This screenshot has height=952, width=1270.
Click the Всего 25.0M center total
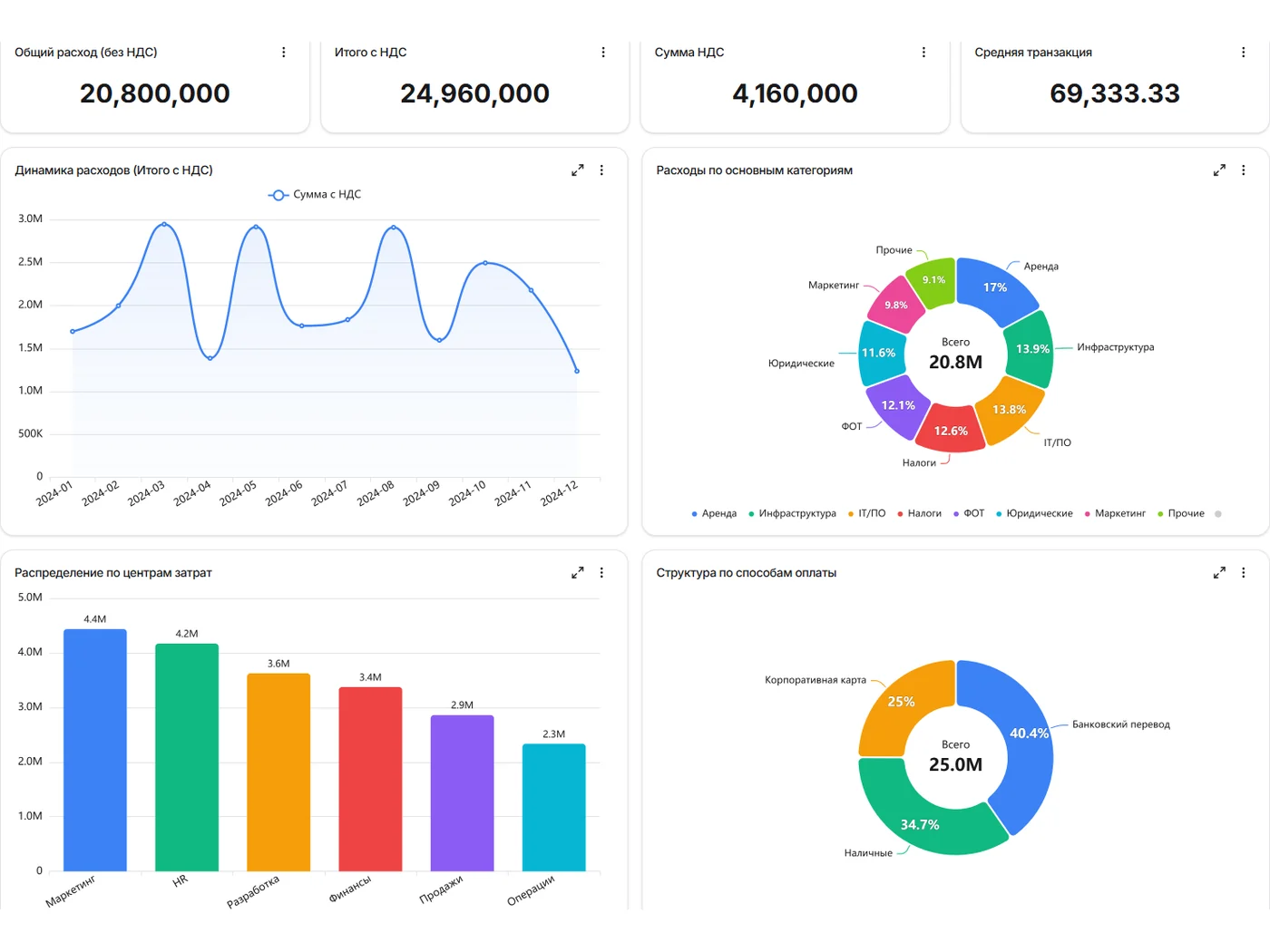pos(956,756)
